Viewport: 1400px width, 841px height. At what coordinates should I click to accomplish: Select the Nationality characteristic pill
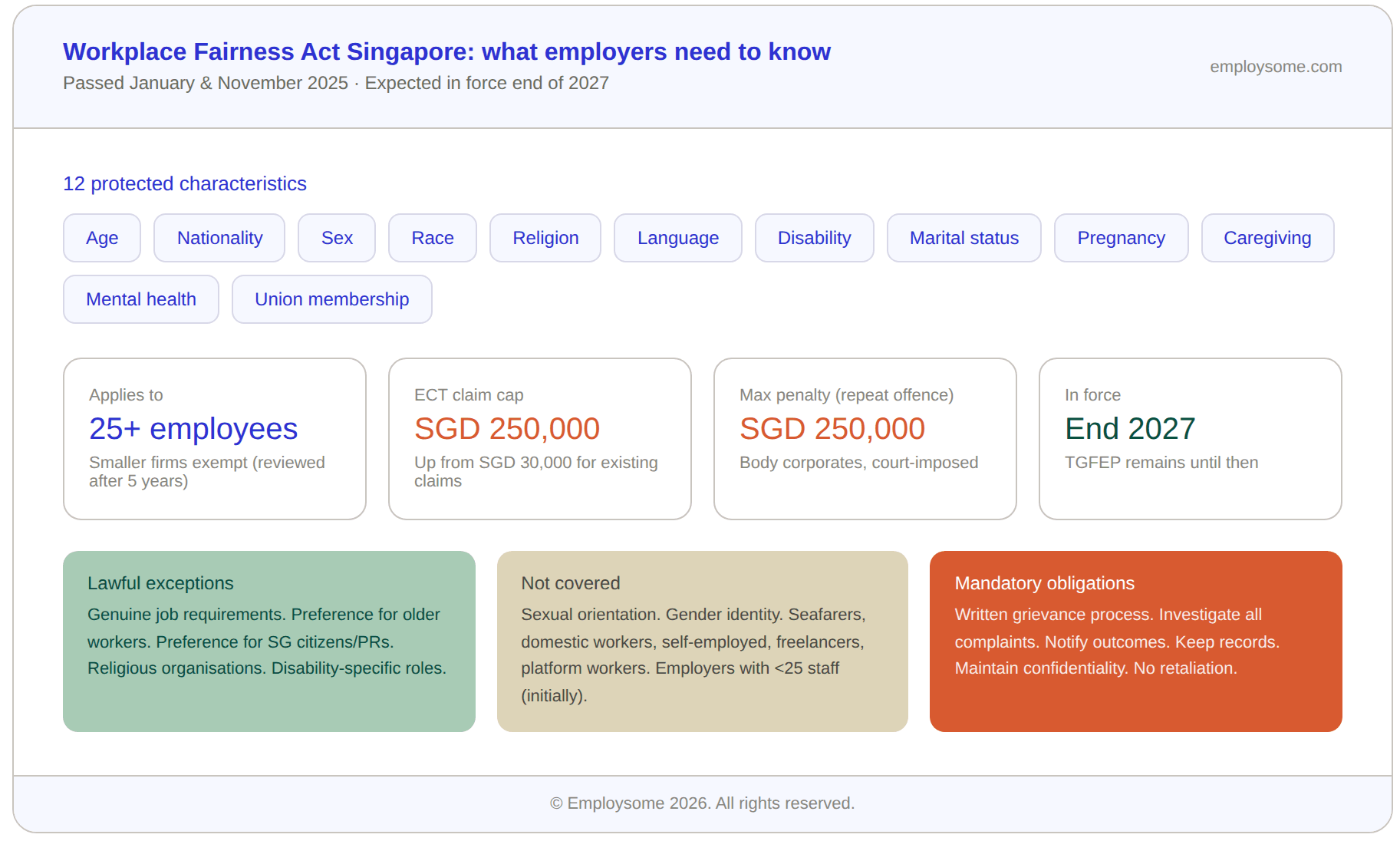(x=219, y=238)
